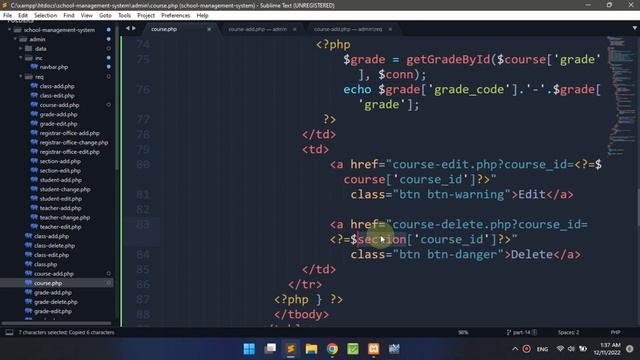
Task: Open the Help menu
Action: coord(202,16)
